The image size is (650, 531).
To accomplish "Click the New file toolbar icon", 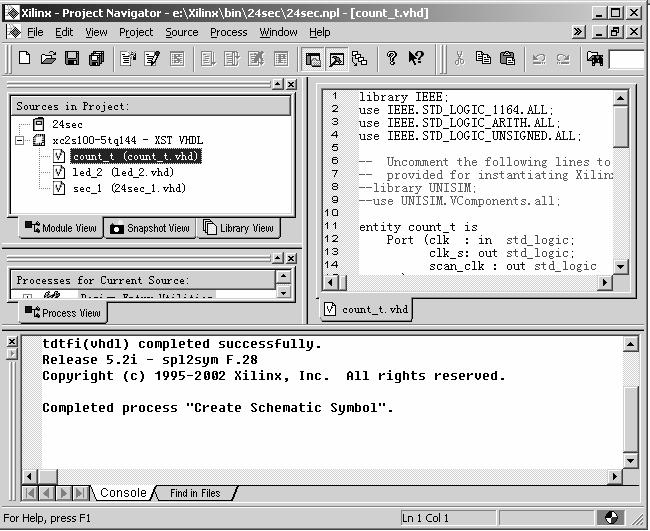I will [24, 58].
